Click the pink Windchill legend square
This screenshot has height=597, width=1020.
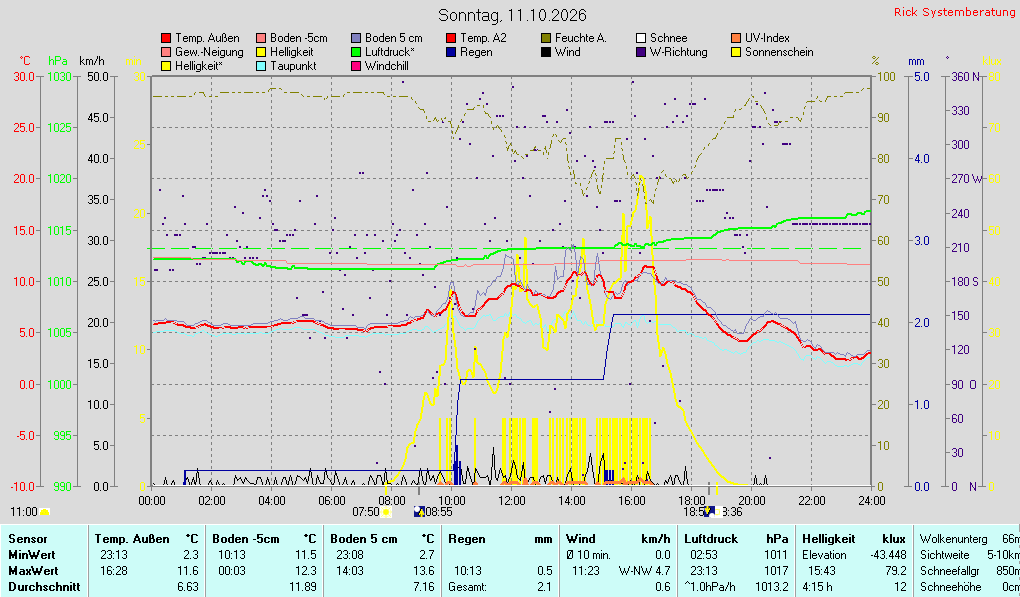pyautogui.click(x=356, y=66)
